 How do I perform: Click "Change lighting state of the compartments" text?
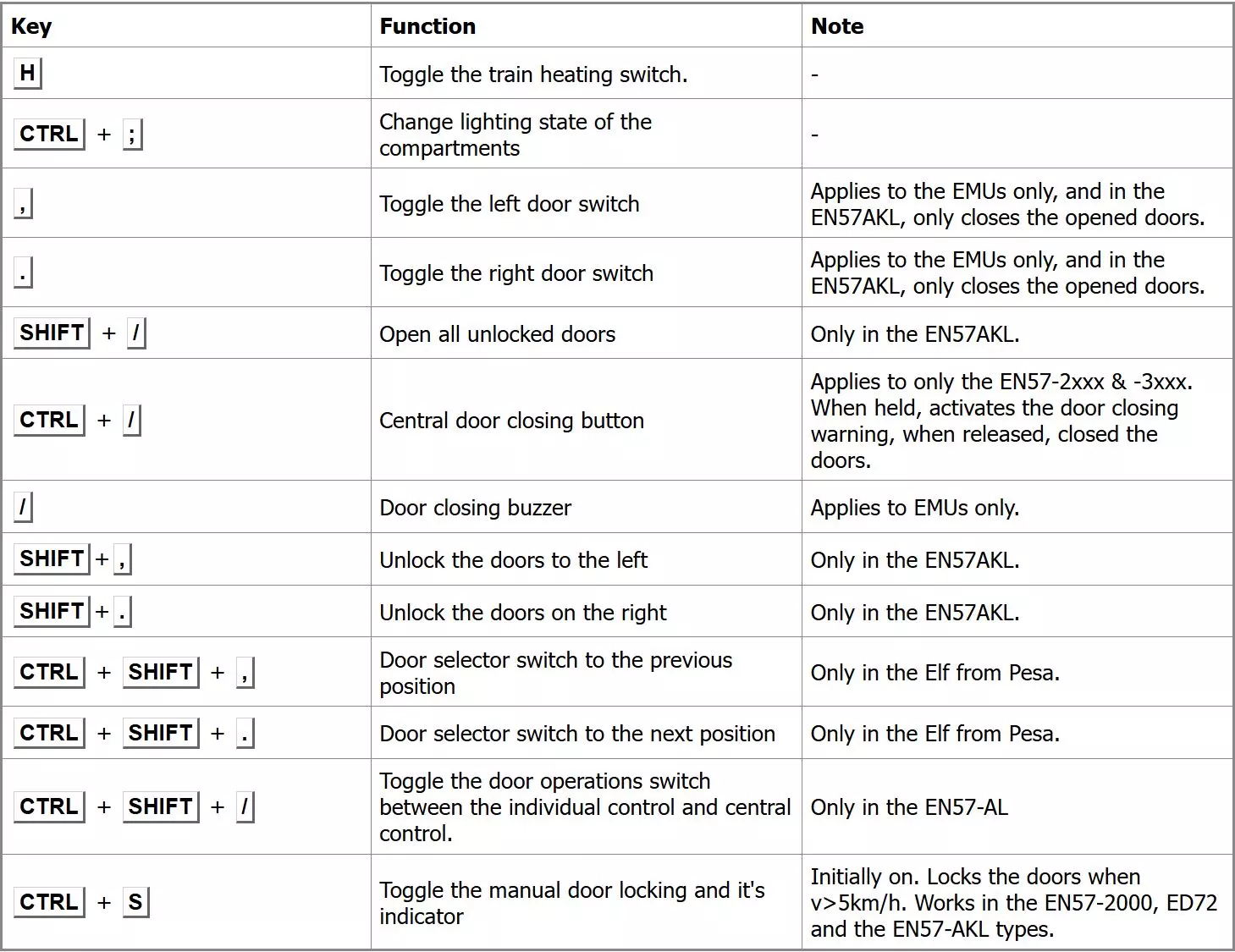pyautogui.click(x=515, y=135)
